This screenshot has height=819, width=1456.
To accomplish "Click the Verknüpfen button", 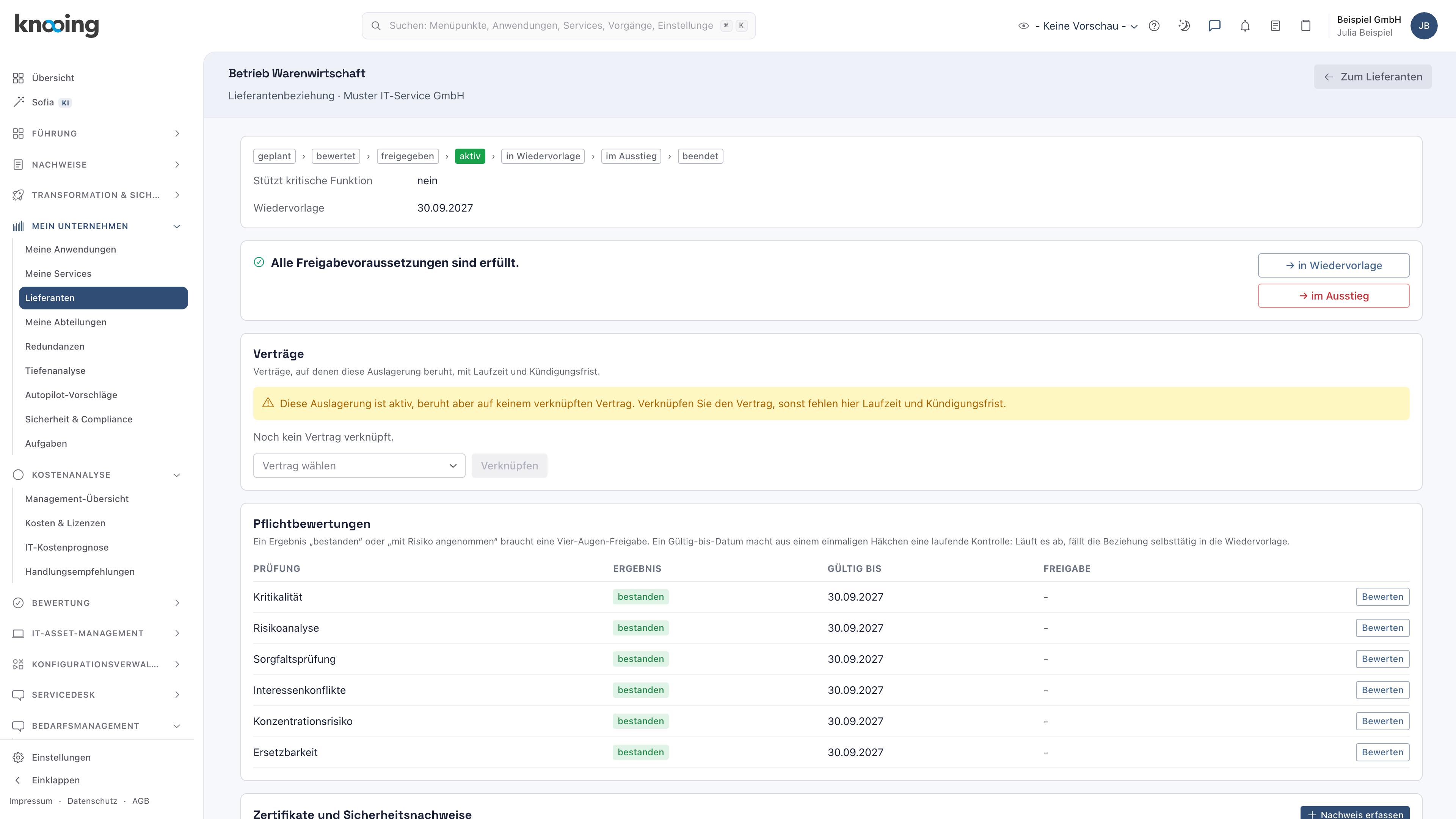I will pos(509,466).
